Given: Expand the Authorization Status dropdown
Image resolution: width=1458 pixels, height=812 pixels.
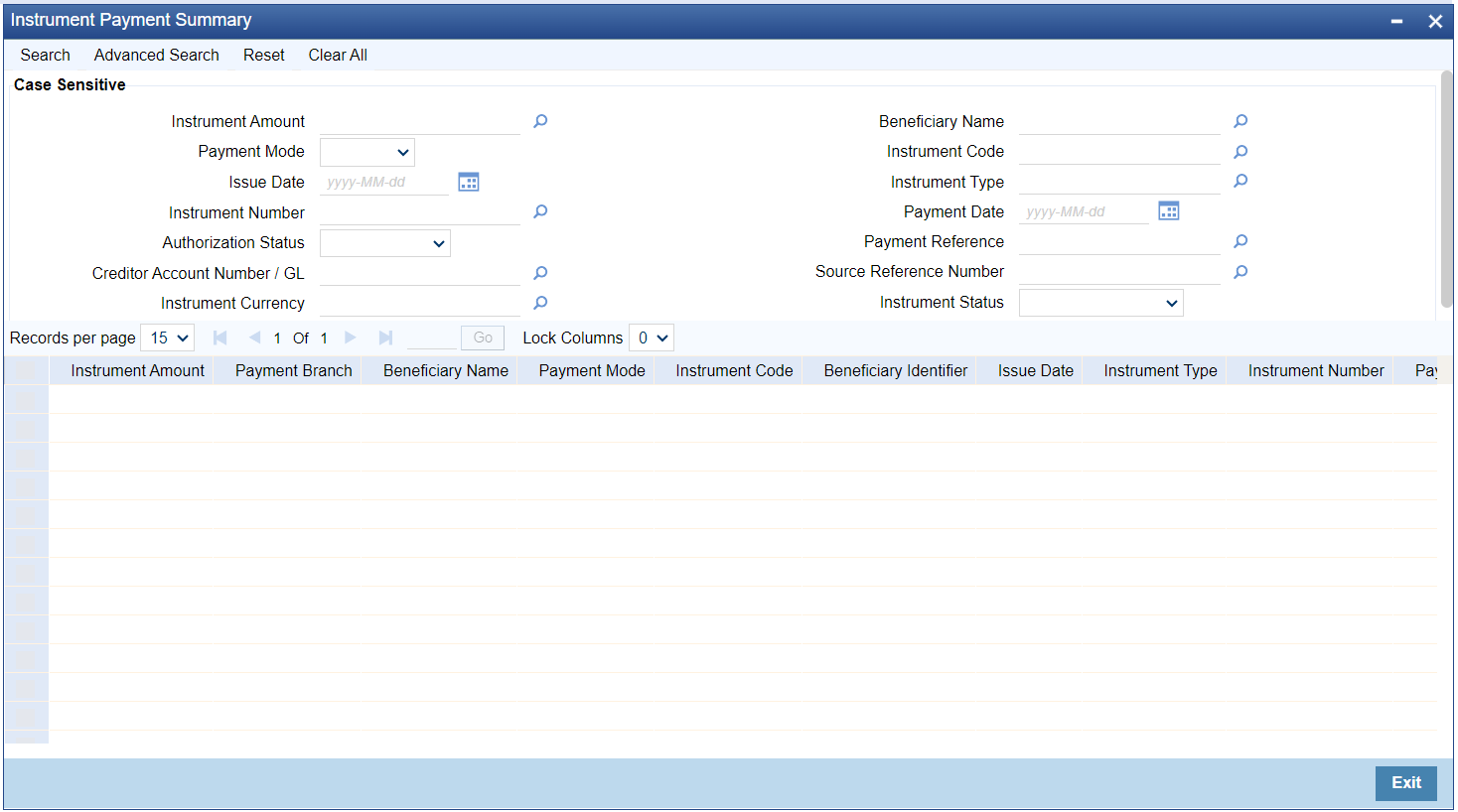Looking at the screenshot, I should 385,243.
